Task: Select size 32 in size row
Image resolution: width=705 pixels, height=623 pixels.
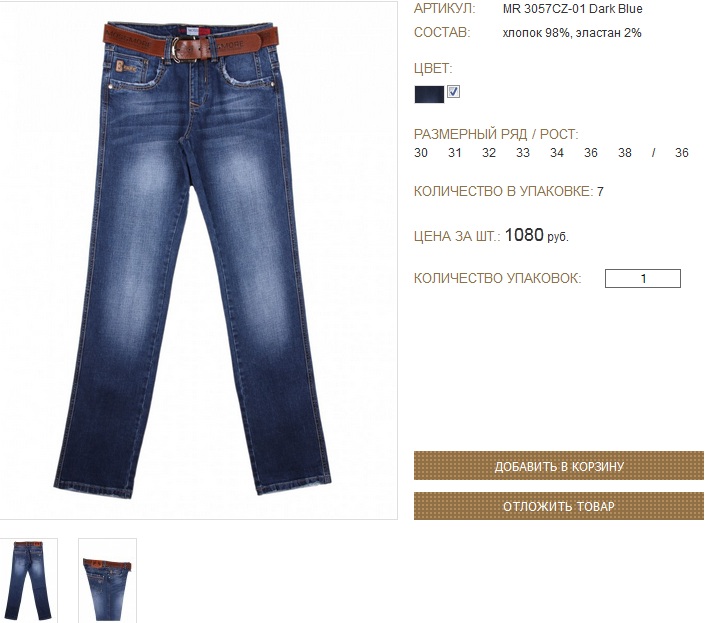Action: coord(489,153)
